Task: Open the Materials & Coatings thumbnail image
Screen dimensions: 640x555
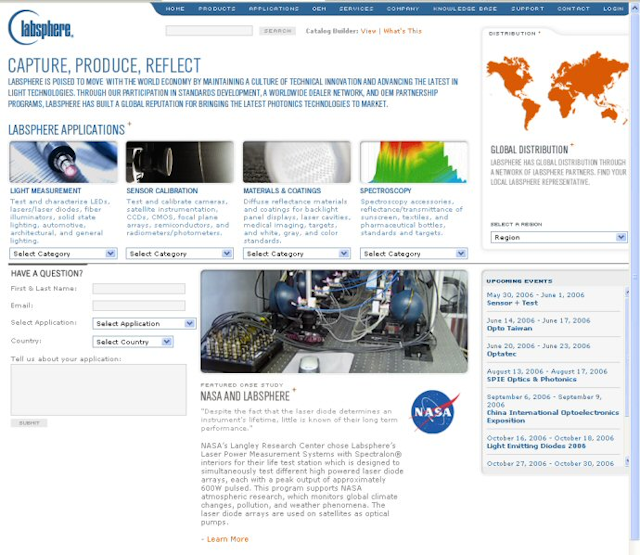Action: pyautogui.click(x=297, y=162)
